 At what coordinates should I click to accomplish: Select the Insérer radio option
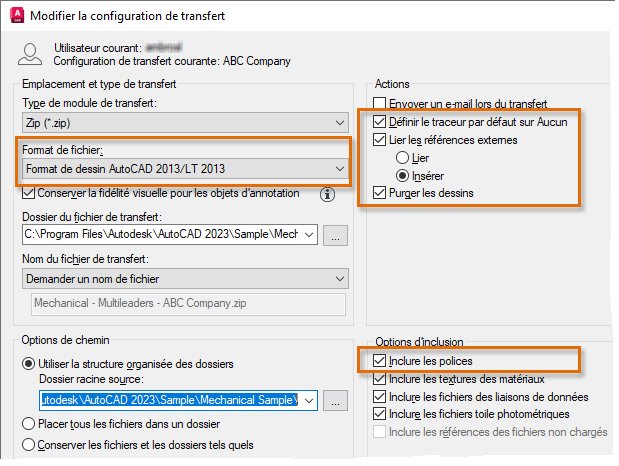403,175
